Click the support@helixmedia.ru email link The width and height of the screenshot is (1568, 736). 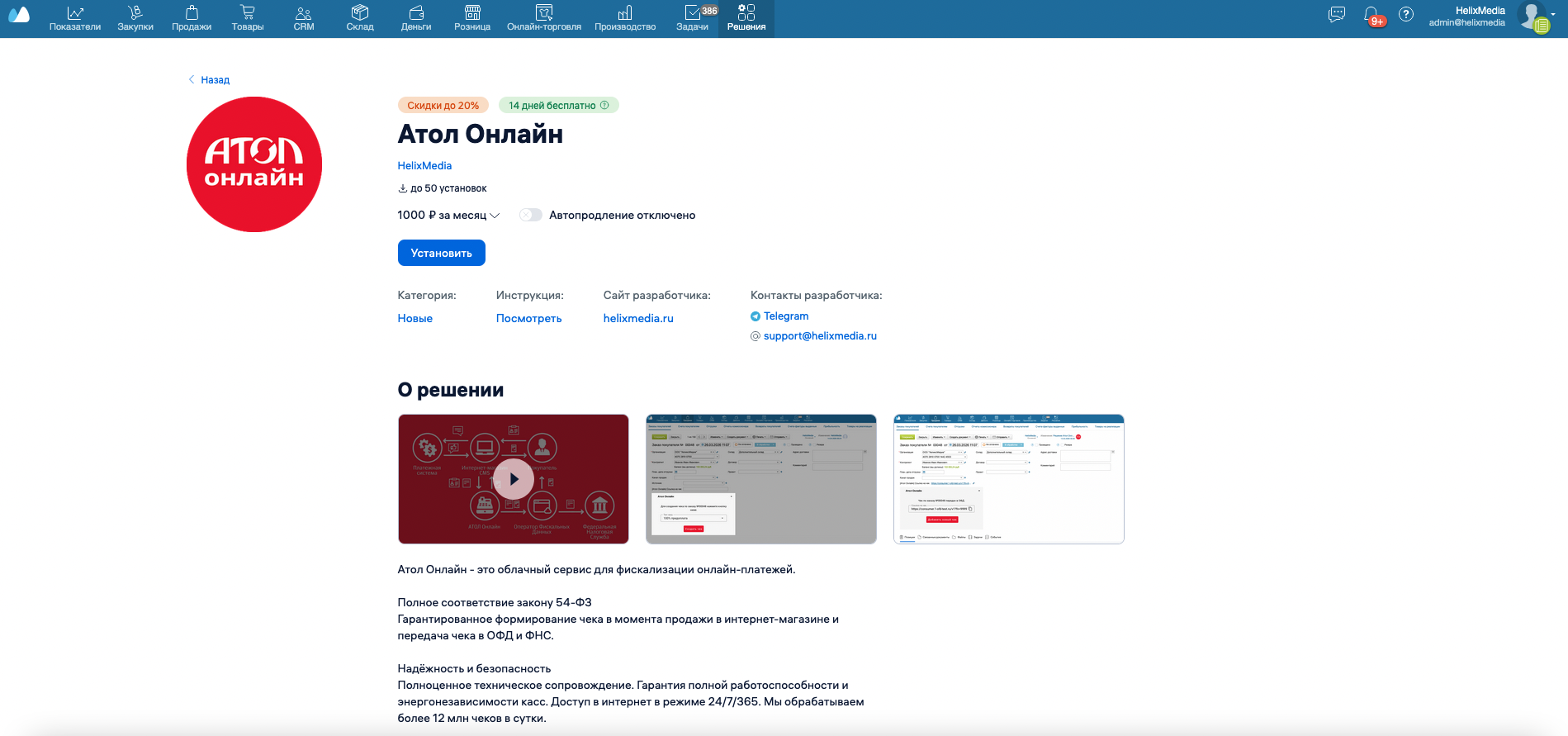(820, 336)
